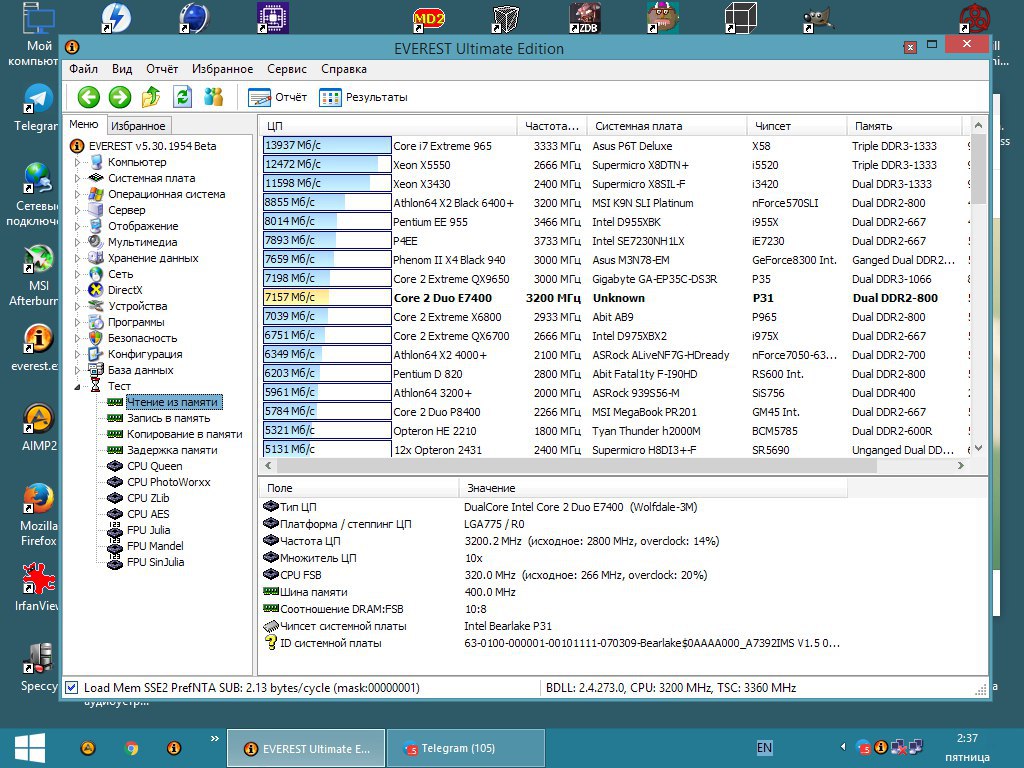Open the AIMP2 desktop shortcut
Viewport: 1024px width, 768px height.
tap(39, 428)
